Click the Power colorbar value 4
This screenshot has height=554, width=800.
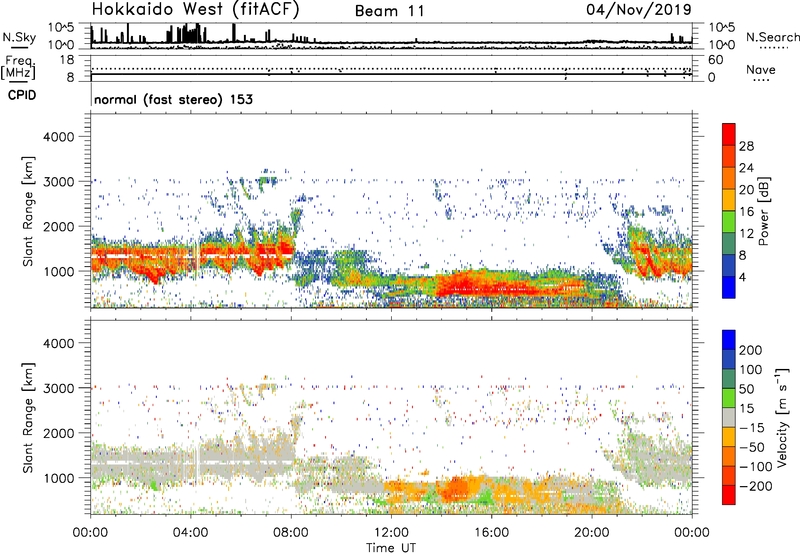[x=742, y=277]
